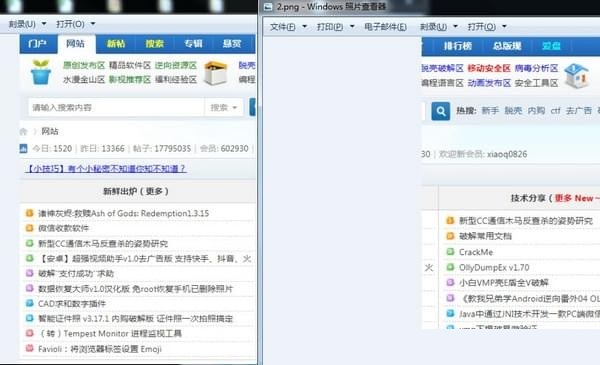Click the thread icon beside 诸神灰烬 Ash of Gods
Viewport: 600px width, 365px height.
(x=29, y=213)
